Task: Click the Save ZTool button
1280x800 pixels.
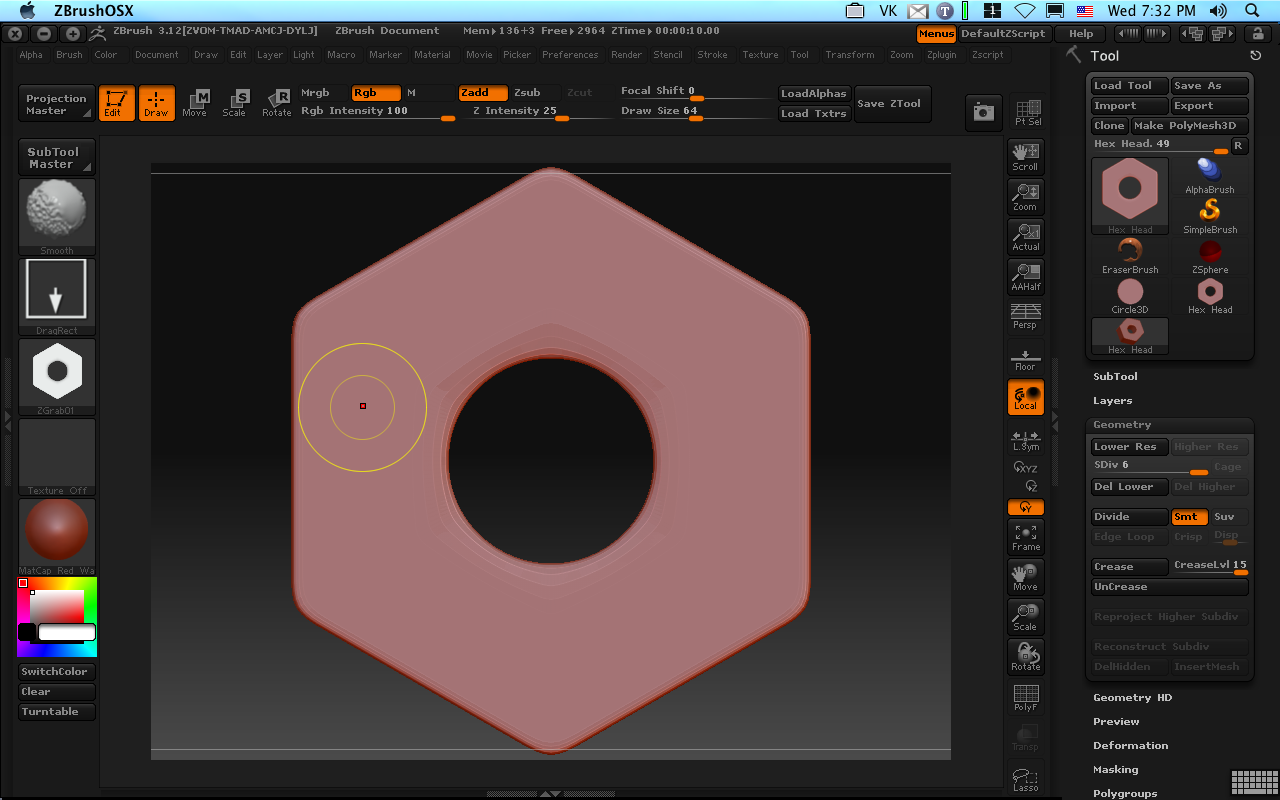Action: coord(892,104)
